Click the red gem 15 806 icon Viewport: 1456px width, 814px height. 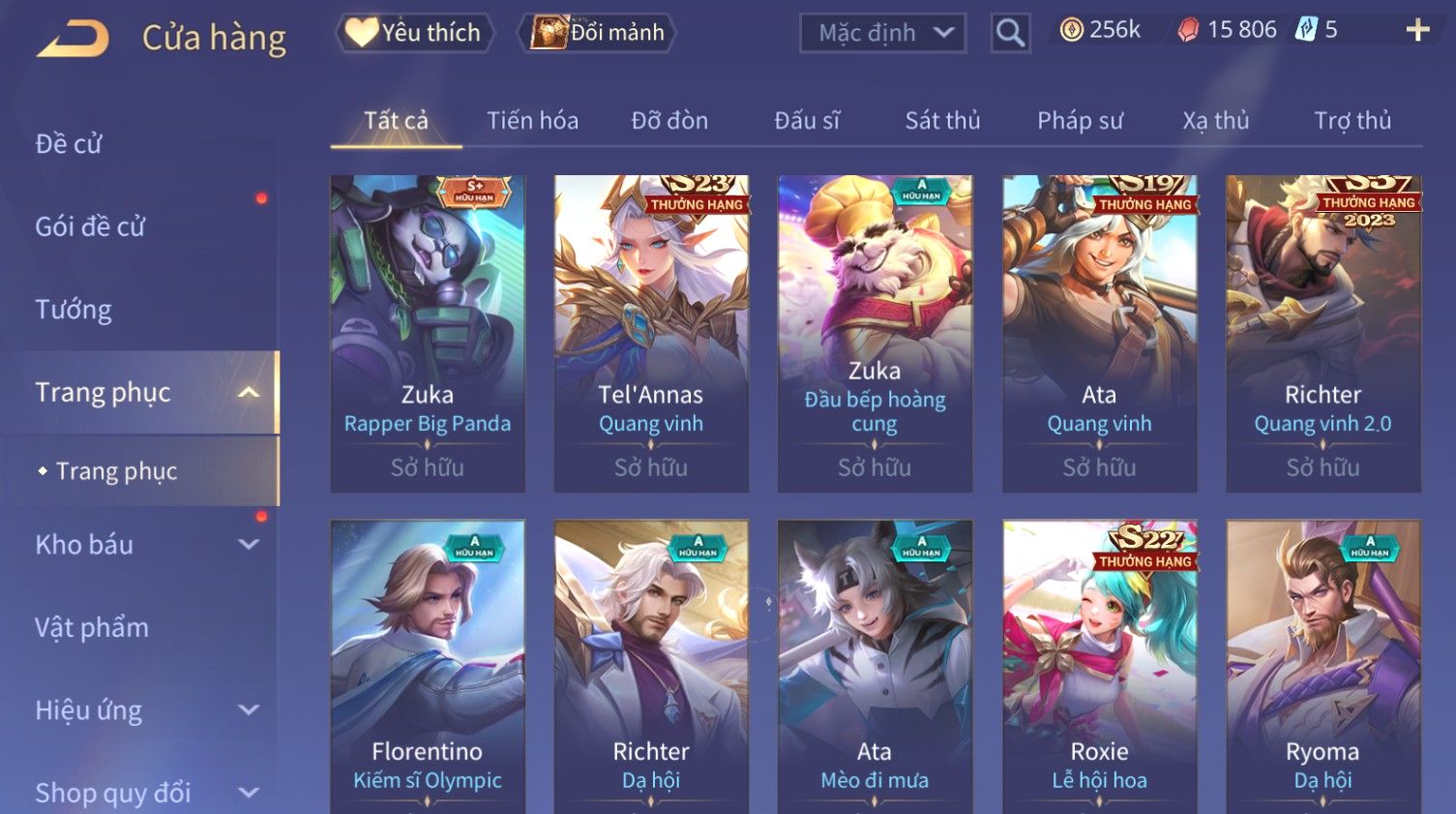click(x=1188, y=31)
